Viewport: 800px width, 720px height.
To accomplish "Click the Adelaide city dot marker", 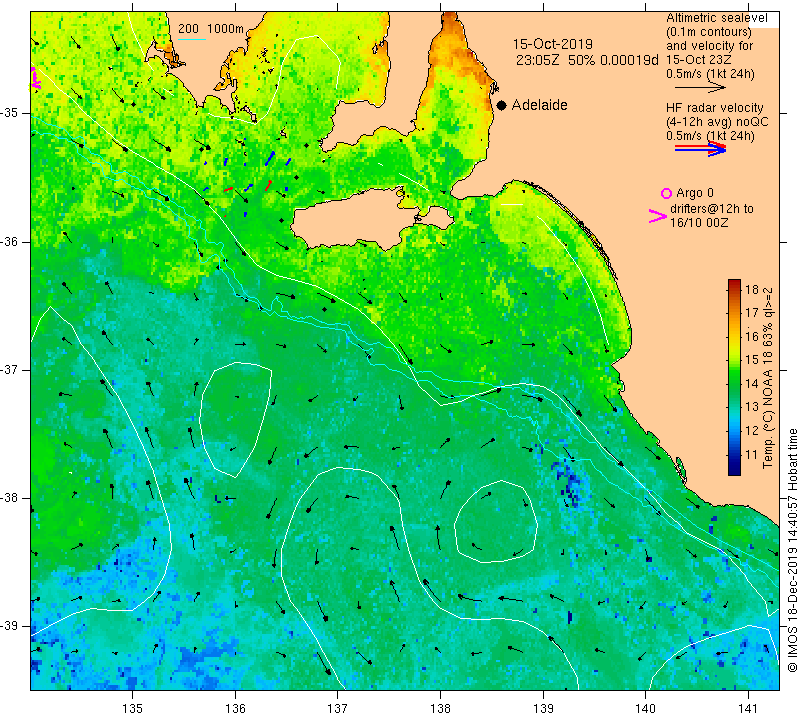I will [502, 105].
